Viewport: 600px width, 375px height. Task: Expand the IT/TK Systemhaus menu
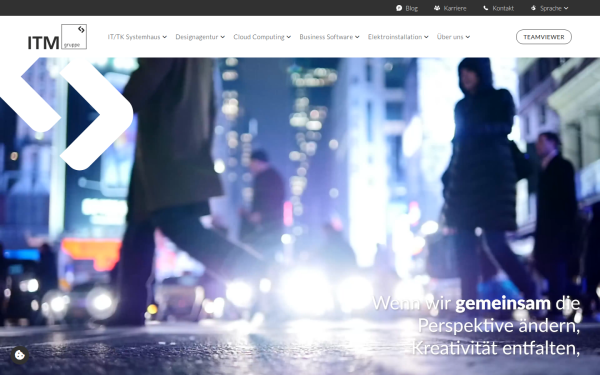point(137,37)
